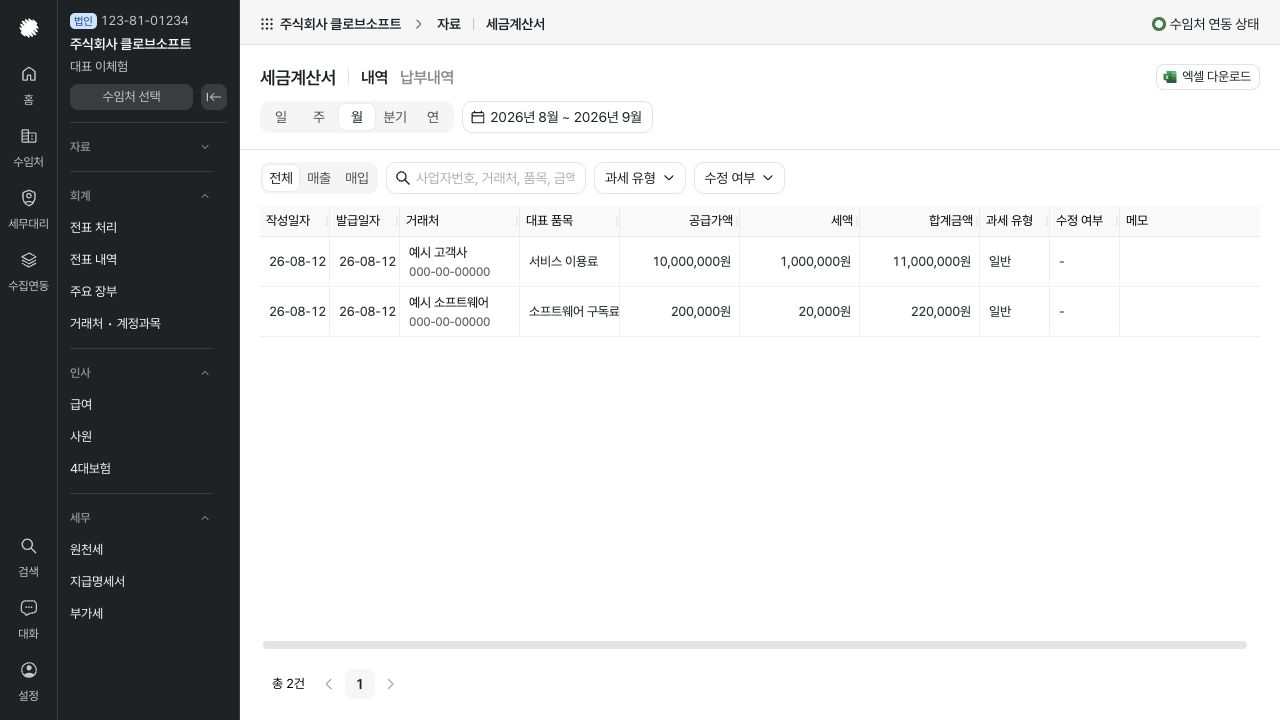Select the 예시 고객사 row
The height and width of the screenshot is (720, 1280).
760,262
